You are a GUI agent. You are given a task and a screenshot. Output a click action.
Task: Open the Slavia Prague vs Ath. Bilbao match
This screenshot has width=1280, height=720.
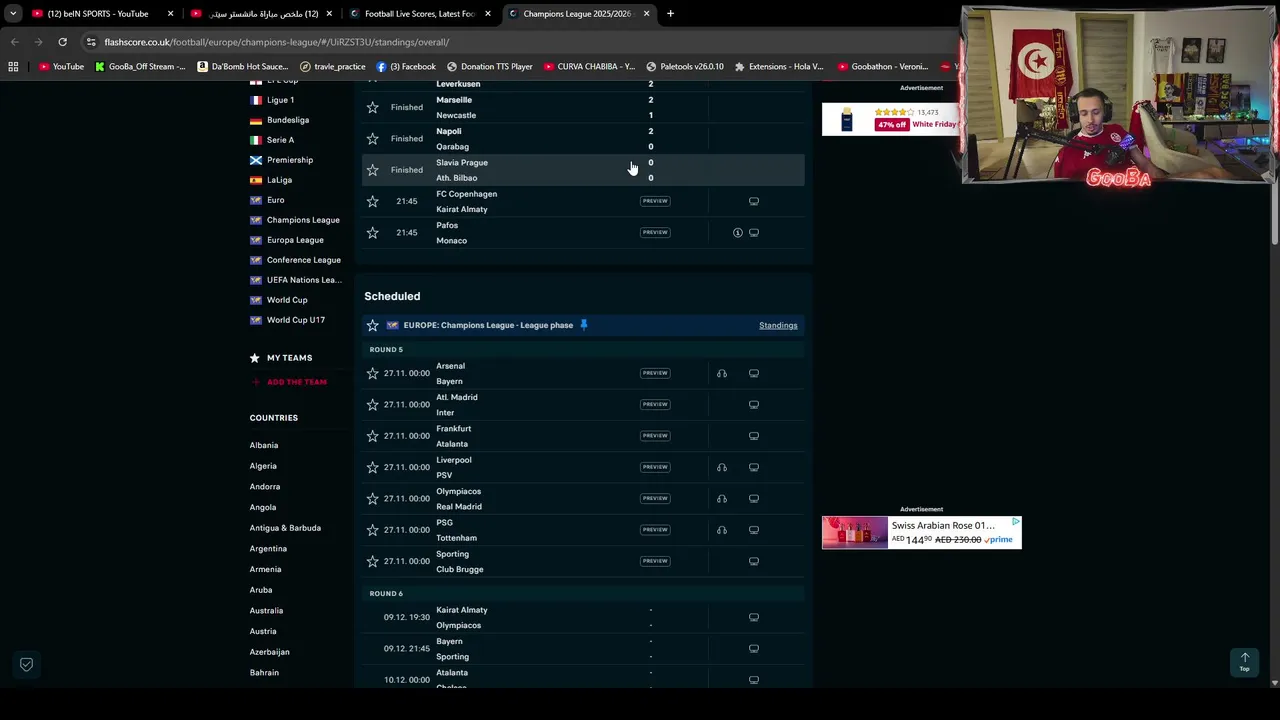click(x=583, y=170)
